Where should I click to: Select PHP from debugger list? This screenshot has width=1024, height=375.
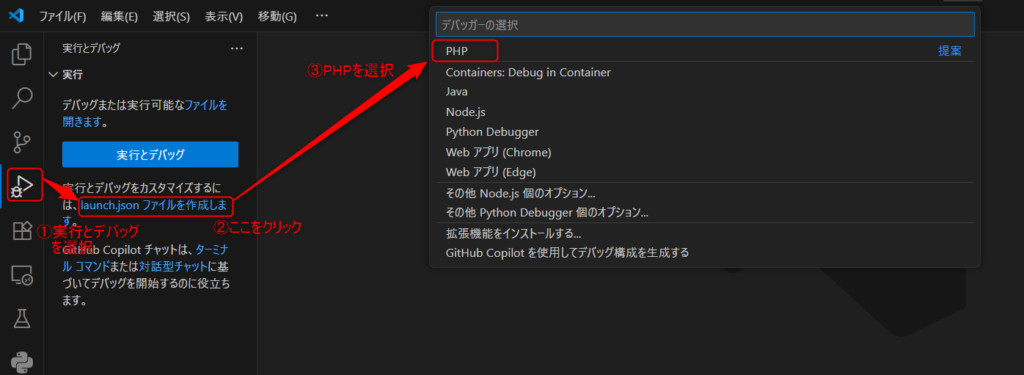[x=705, y=51]
